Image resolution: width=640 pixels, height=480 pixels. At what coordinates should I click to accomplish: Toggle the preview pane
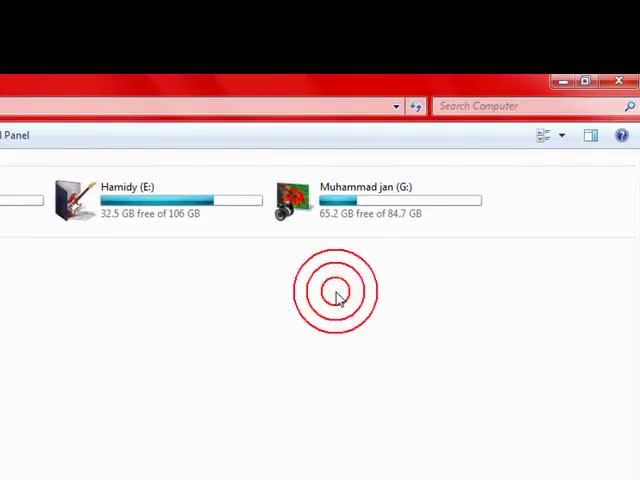click(591, 135)
